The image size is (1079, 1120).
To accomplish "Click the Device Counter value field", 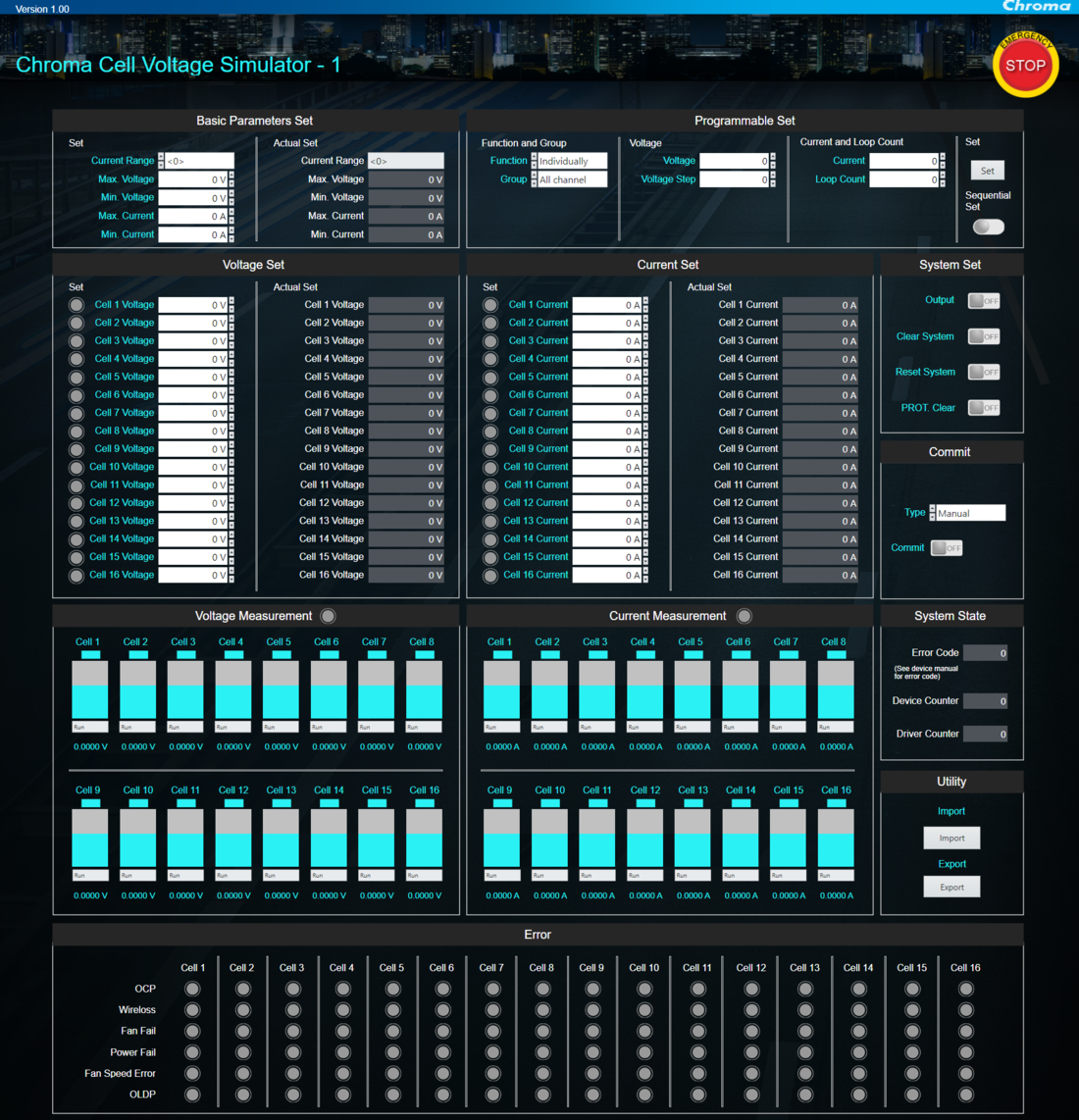I will pos(986,701).
